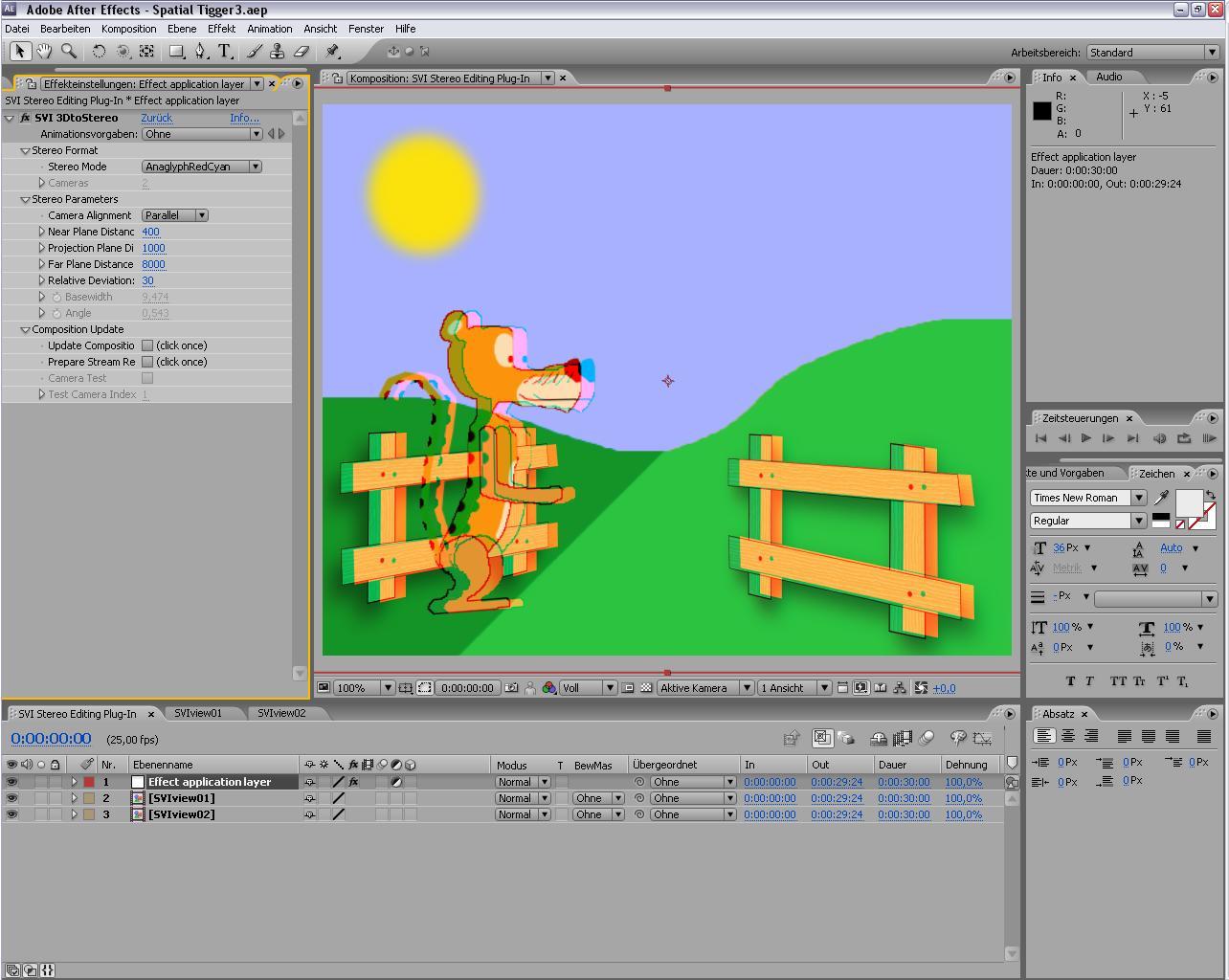Activate the Zoom magnifier tool
This screenshot has height=980, width=1229.
pos(68,51)
